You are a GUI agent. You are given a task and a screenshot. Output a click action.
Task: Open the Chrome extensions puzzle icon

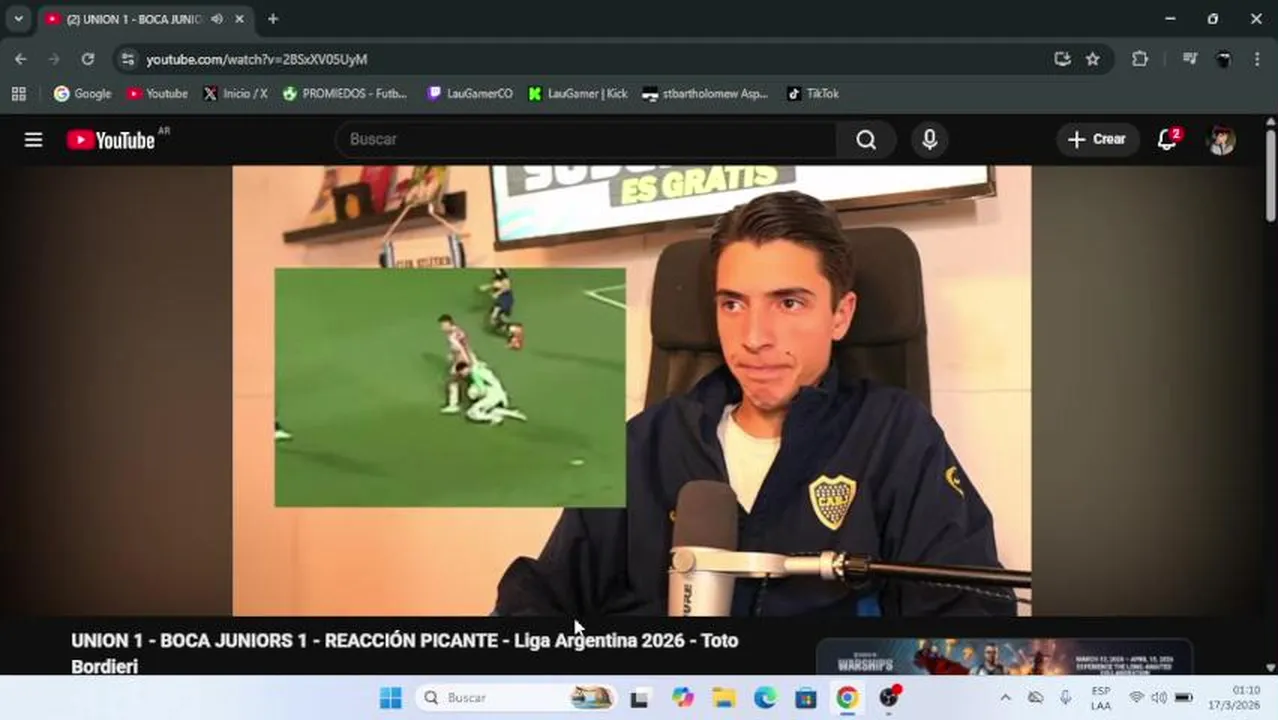1139,59
